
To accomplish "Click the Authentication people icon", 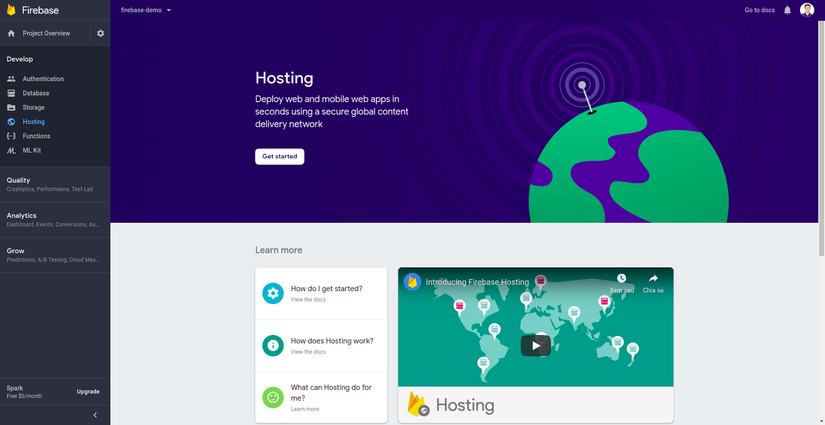I will tap(11, 79).
